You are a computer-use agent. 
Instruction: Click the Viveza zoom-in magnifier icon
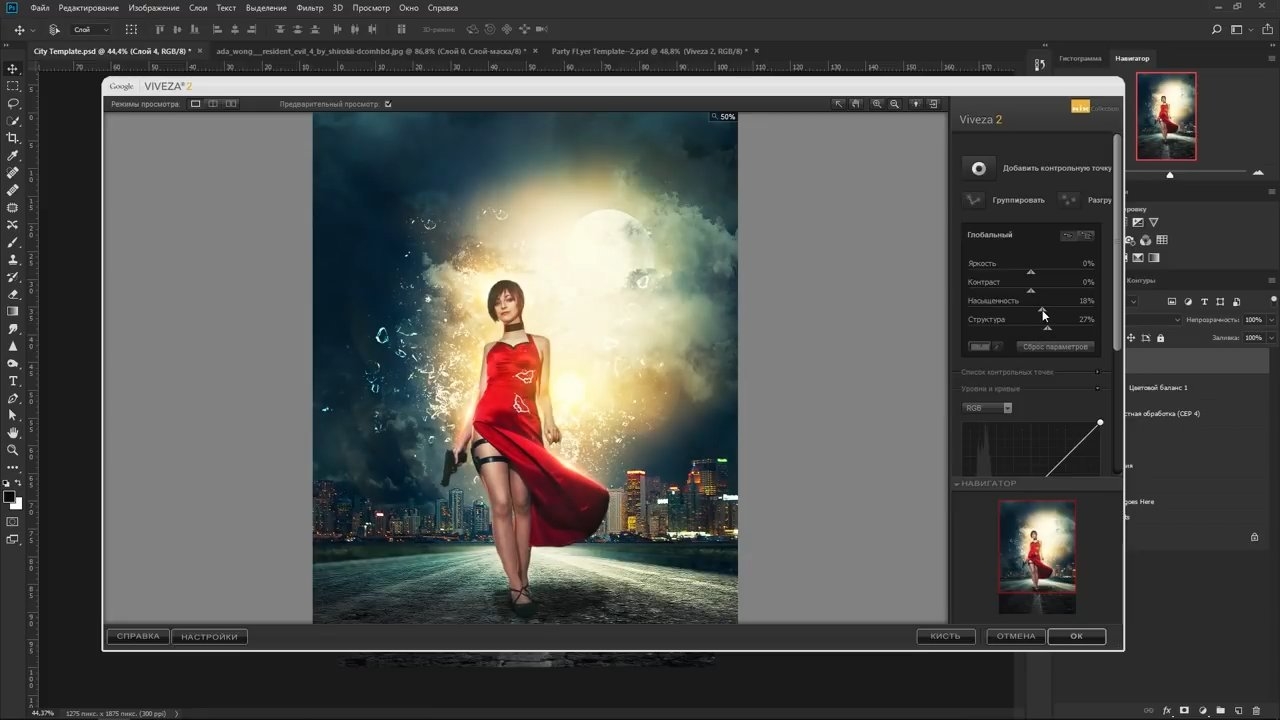click(877, 104)
